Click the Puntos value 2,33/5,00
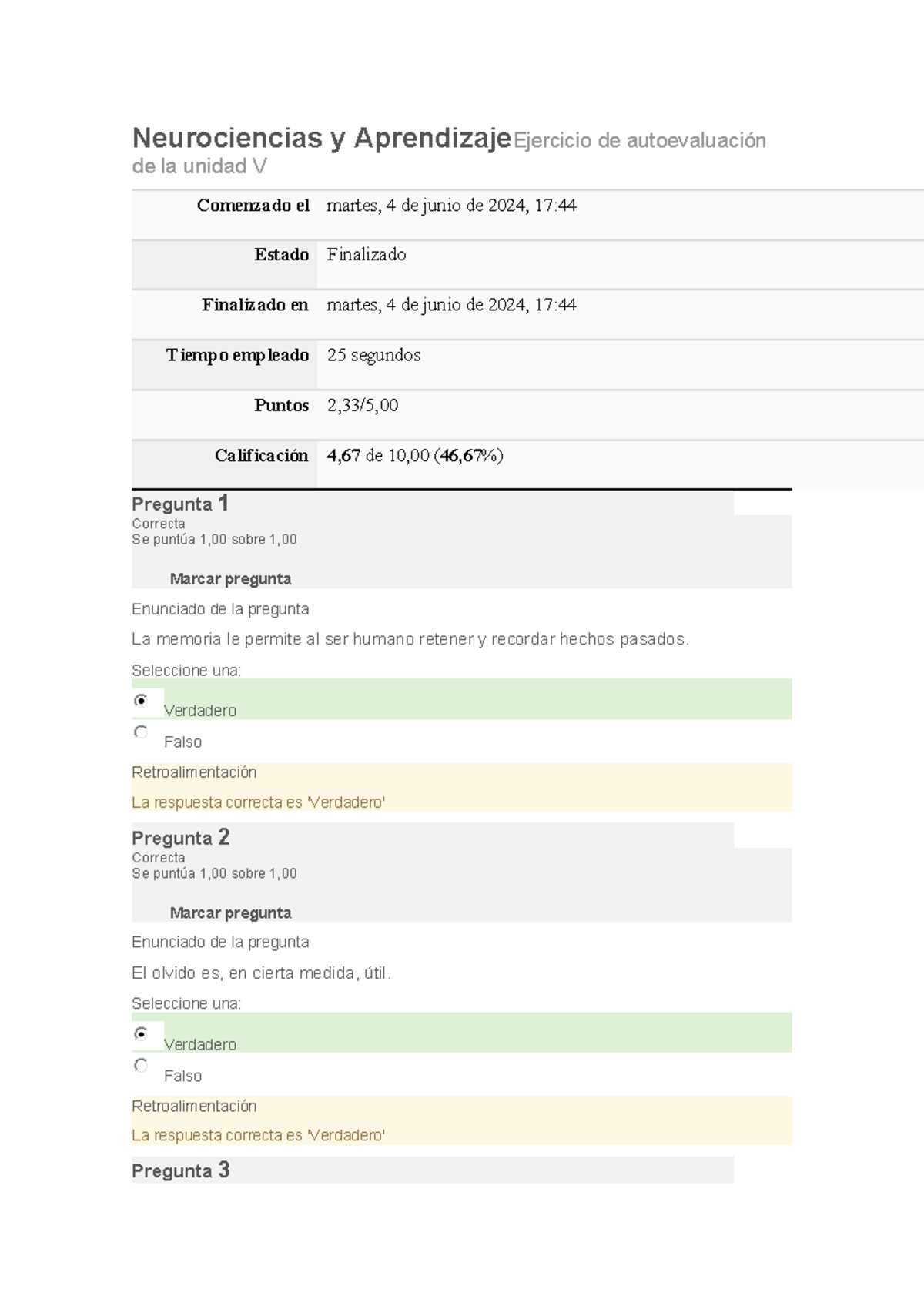The image size is (924, 1306). 363,406
